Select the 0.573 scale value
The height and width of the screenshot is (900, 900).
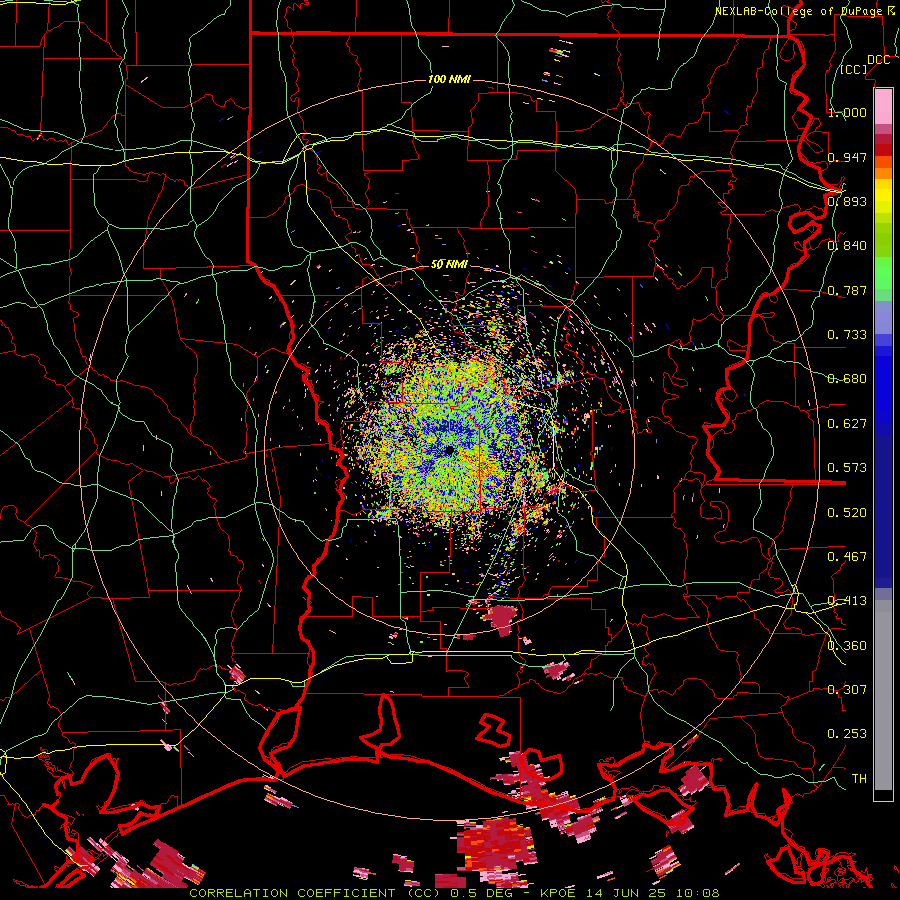847,467
